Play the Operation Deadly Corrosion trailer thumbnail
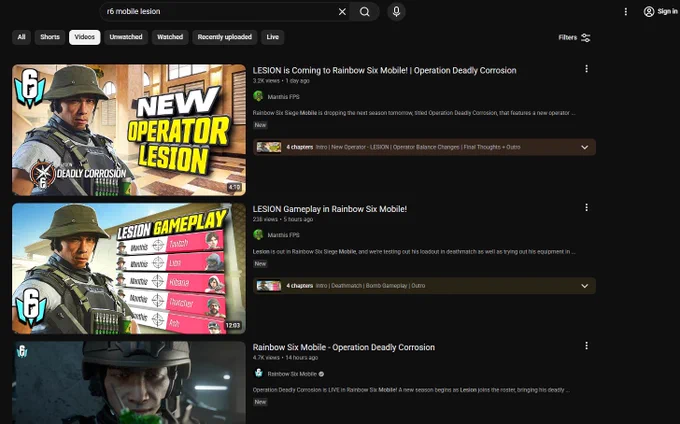The height and width of the screenshot is (424, 680). point(129,382)
